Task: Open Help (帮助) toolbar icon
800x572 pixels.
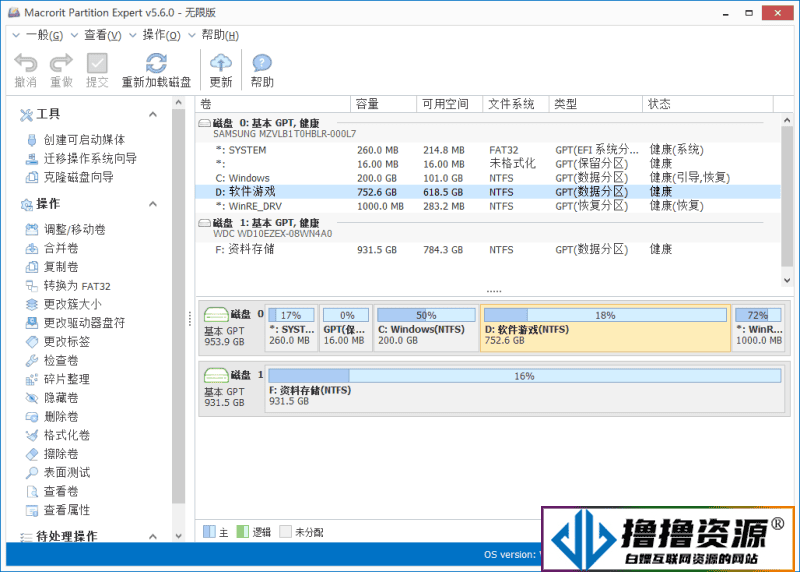Action: click(262, 63)
